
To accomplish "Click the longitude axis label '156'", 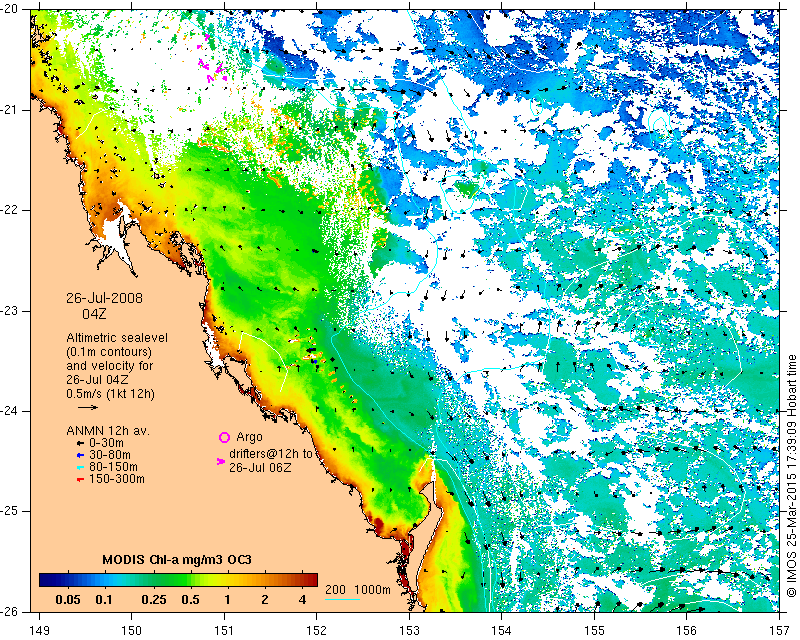I will 687,631.
